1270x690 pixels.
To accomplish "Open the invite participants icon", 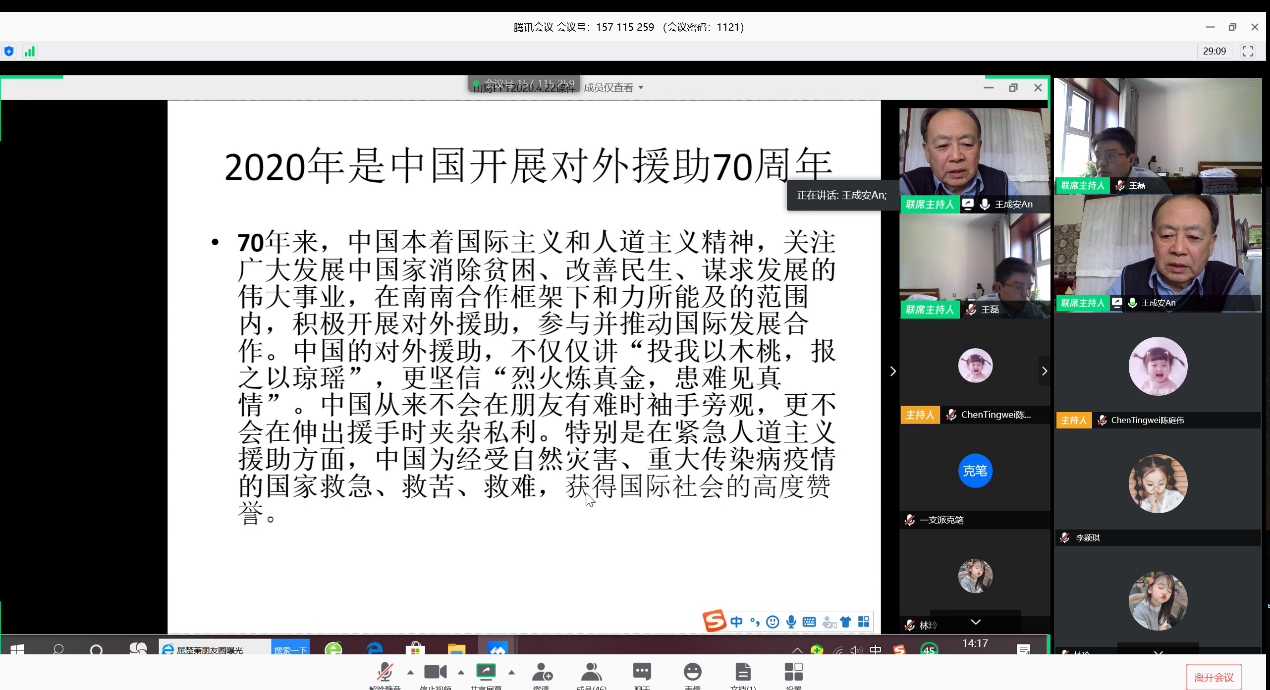I will (541, 672).
